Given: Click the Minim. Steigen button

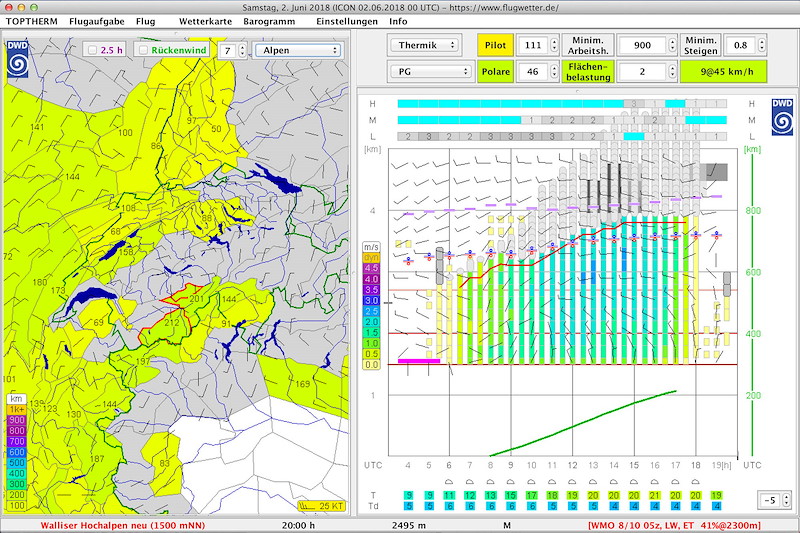Looking at the screenshot, I should pyautogui.click(x=701, y=45).
